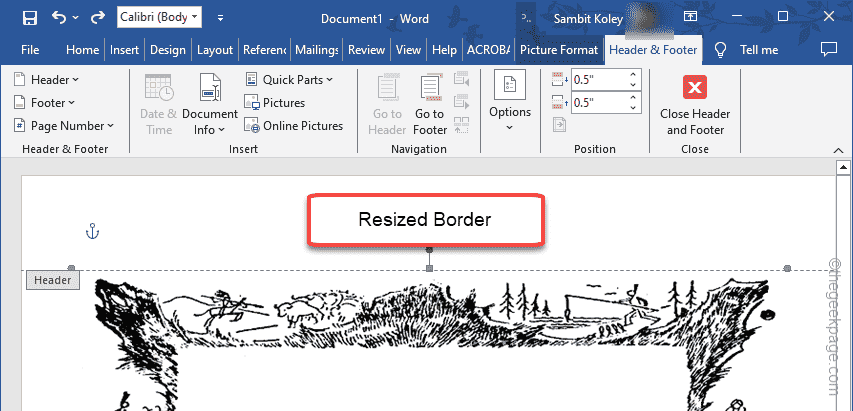Click the Undo arrow icon

click(60, 18)
